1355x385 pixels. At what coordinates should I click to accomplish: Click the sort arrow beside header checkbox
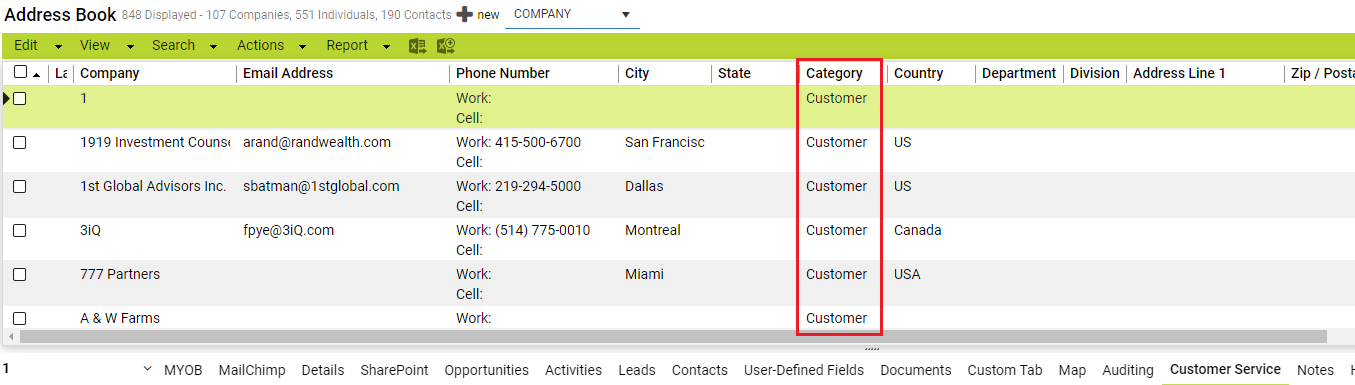37,74
